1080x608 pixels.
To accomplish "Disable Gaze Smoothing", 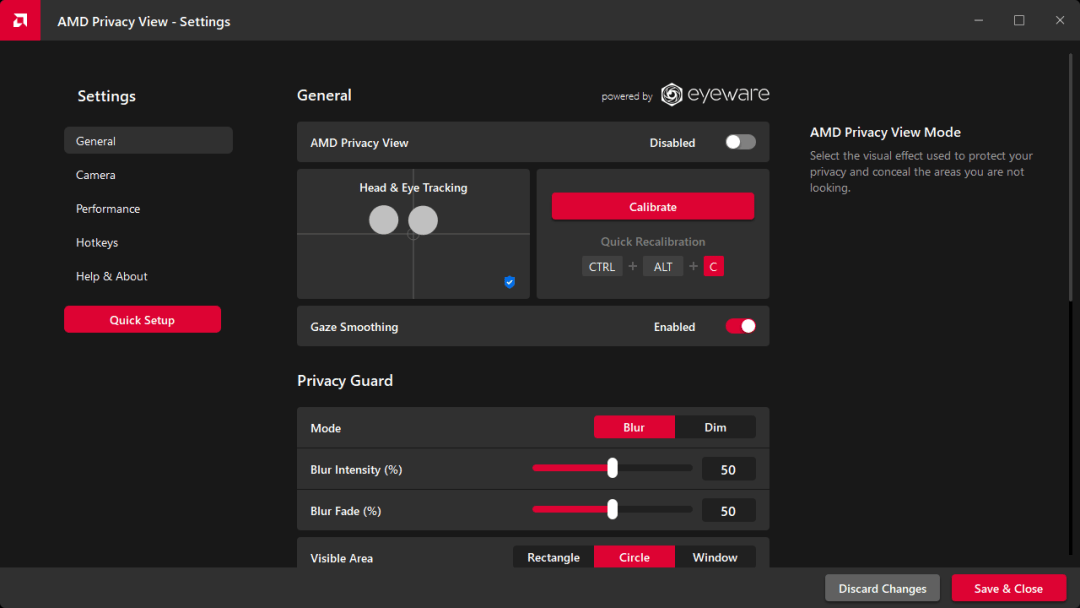I will pos(740,326).
